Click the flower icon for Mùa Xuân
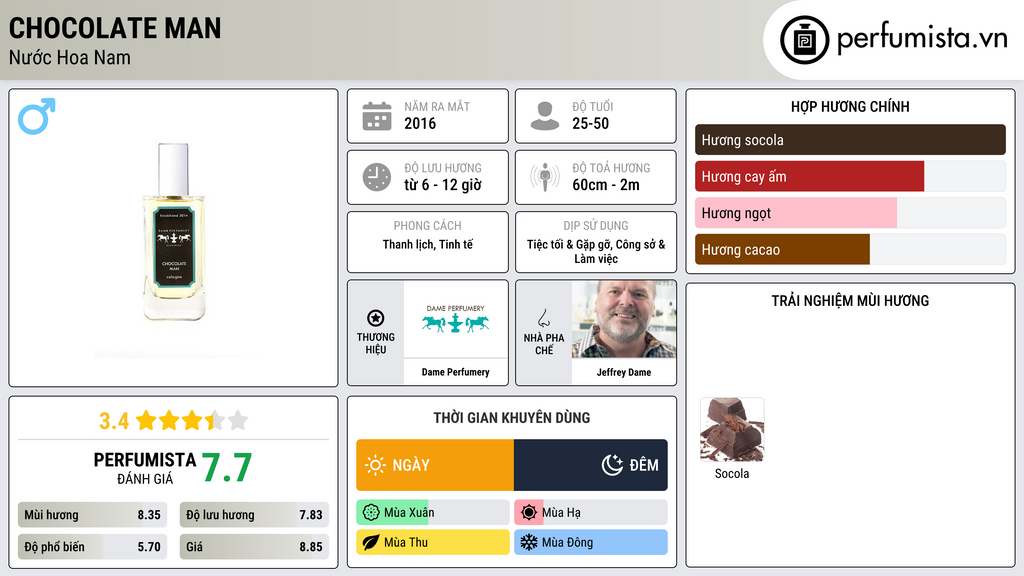Viewport: 1024px width, 576px height. [x=371, y=513]
